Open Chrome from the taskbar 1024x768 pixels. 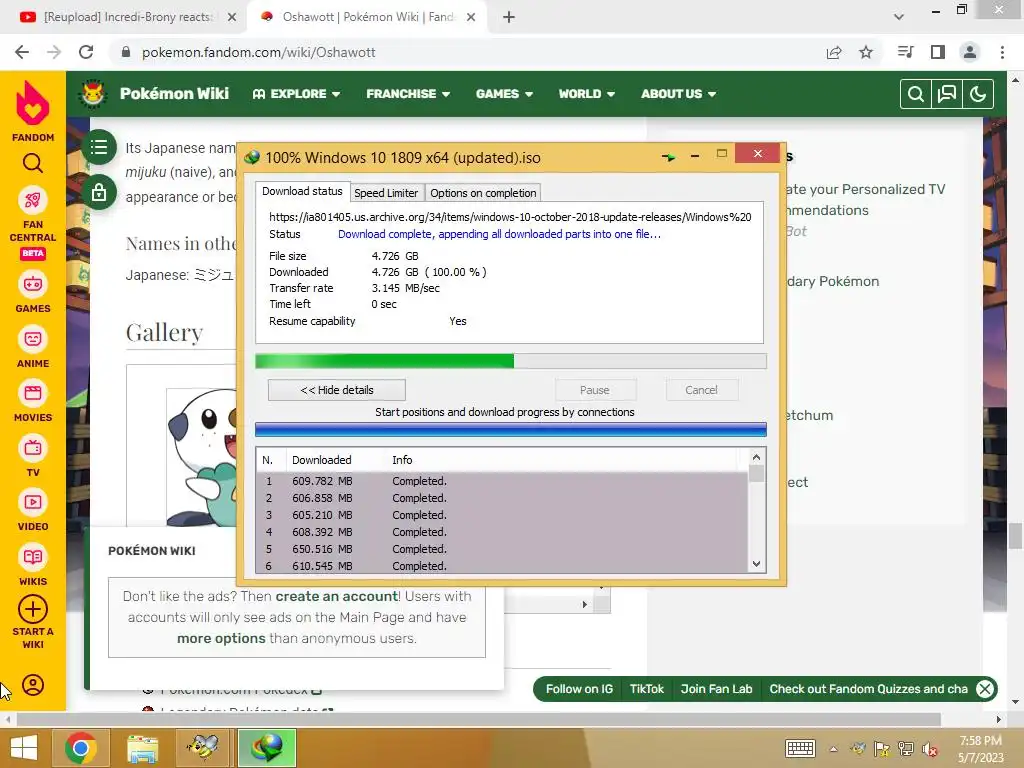coord(81,748)
